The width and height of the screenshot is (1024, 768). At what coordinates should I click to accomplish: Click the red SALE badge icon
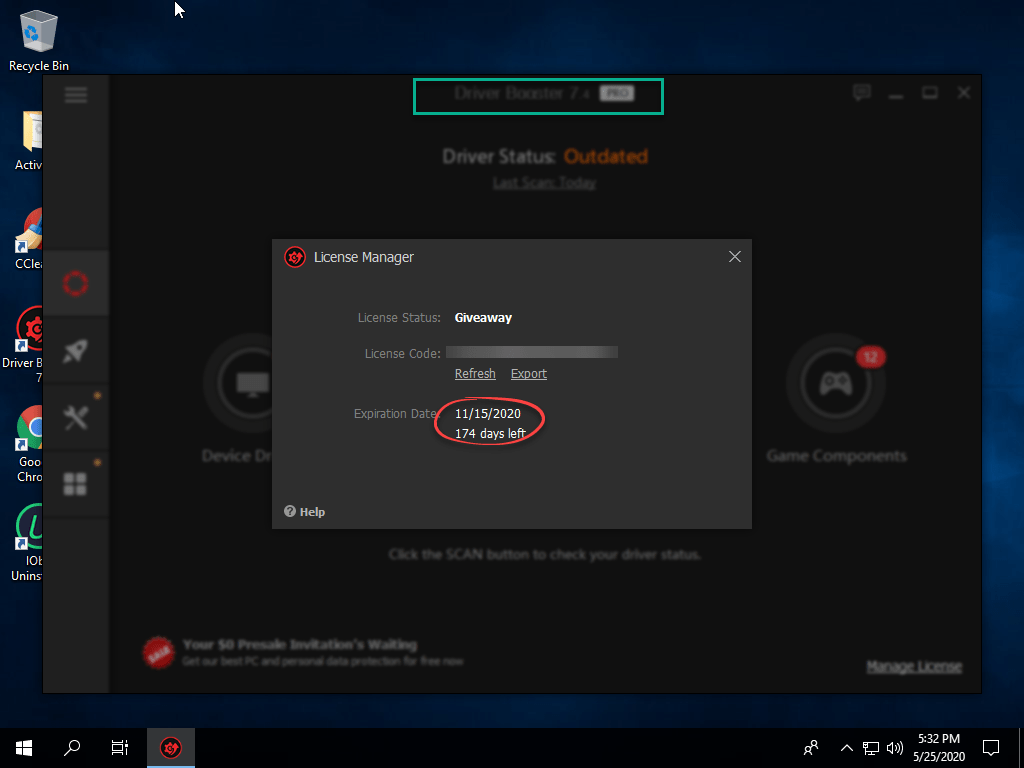[x=159, y=652]
